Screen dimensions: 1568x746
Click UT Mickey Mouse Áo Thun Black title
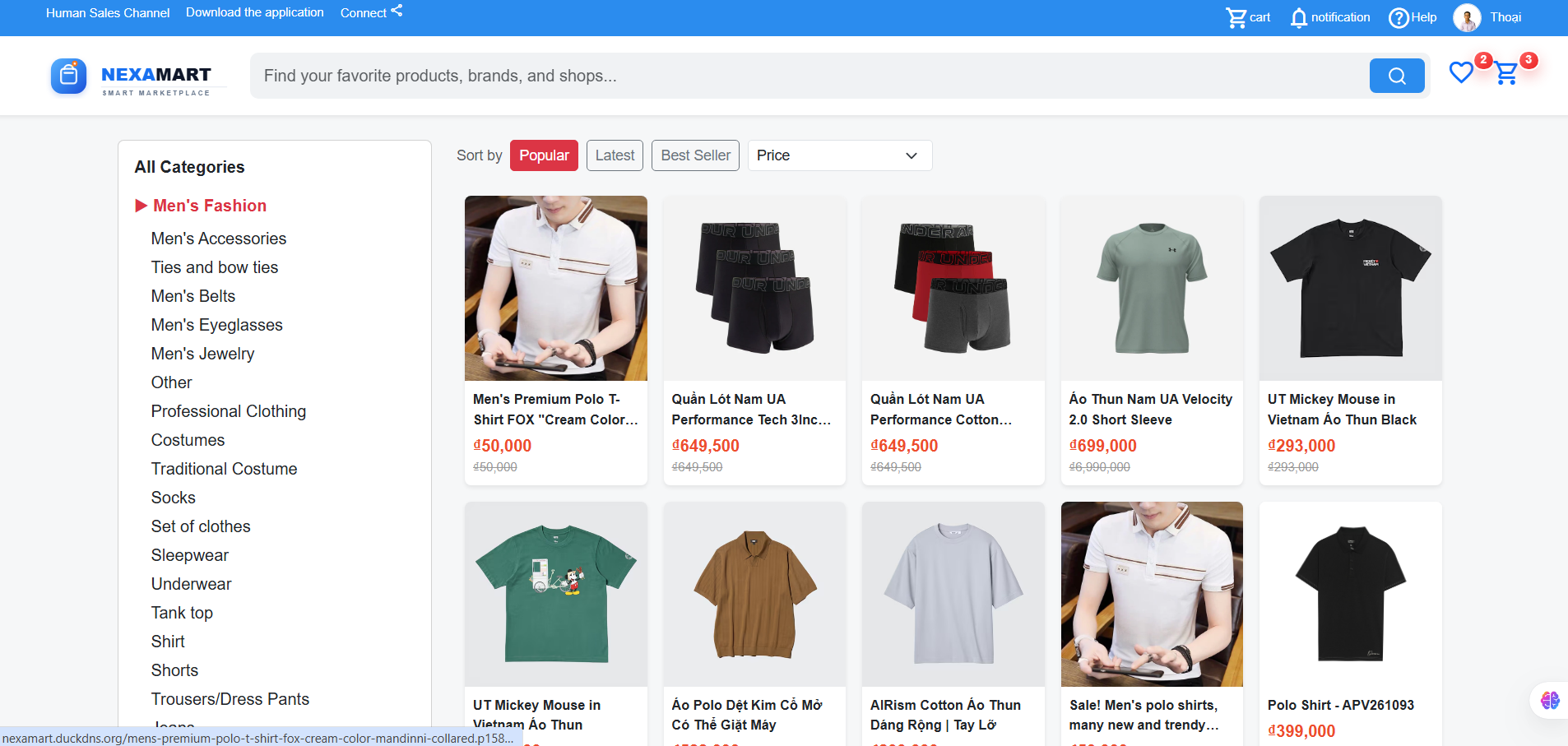pos(1343,409)
